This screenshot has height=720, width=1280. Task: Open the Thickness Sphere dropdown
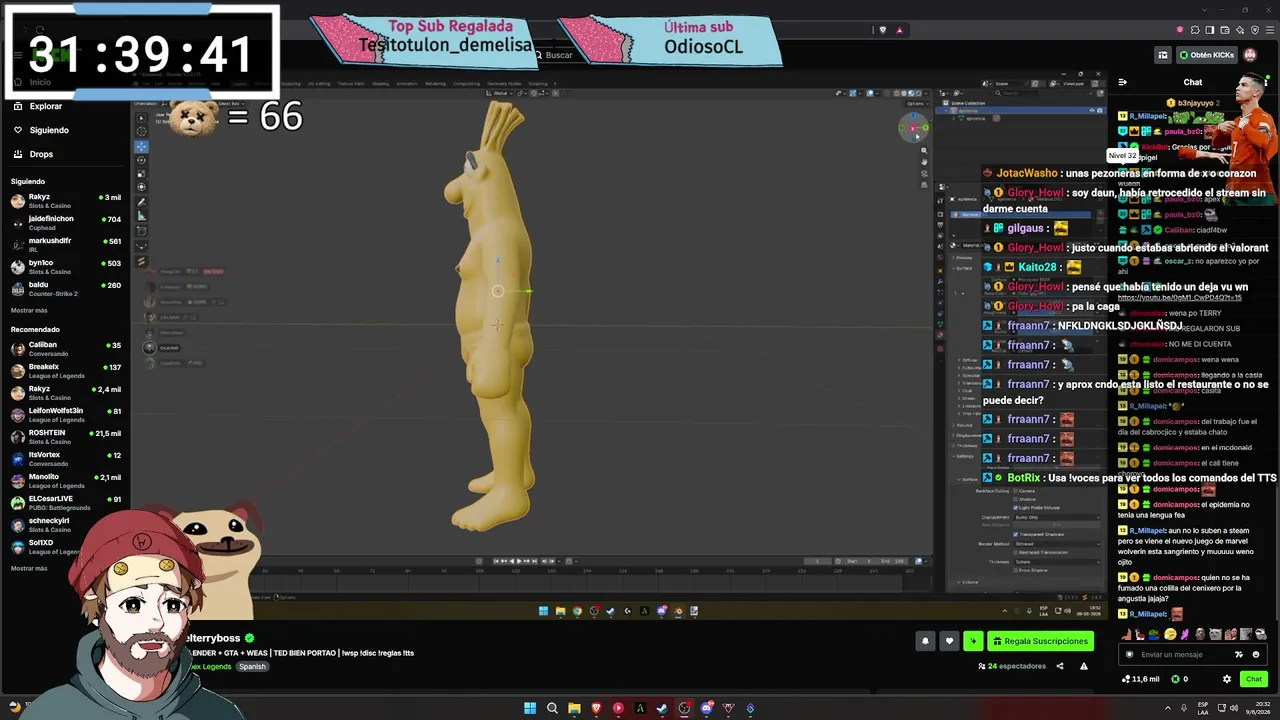coord(1056,562)
